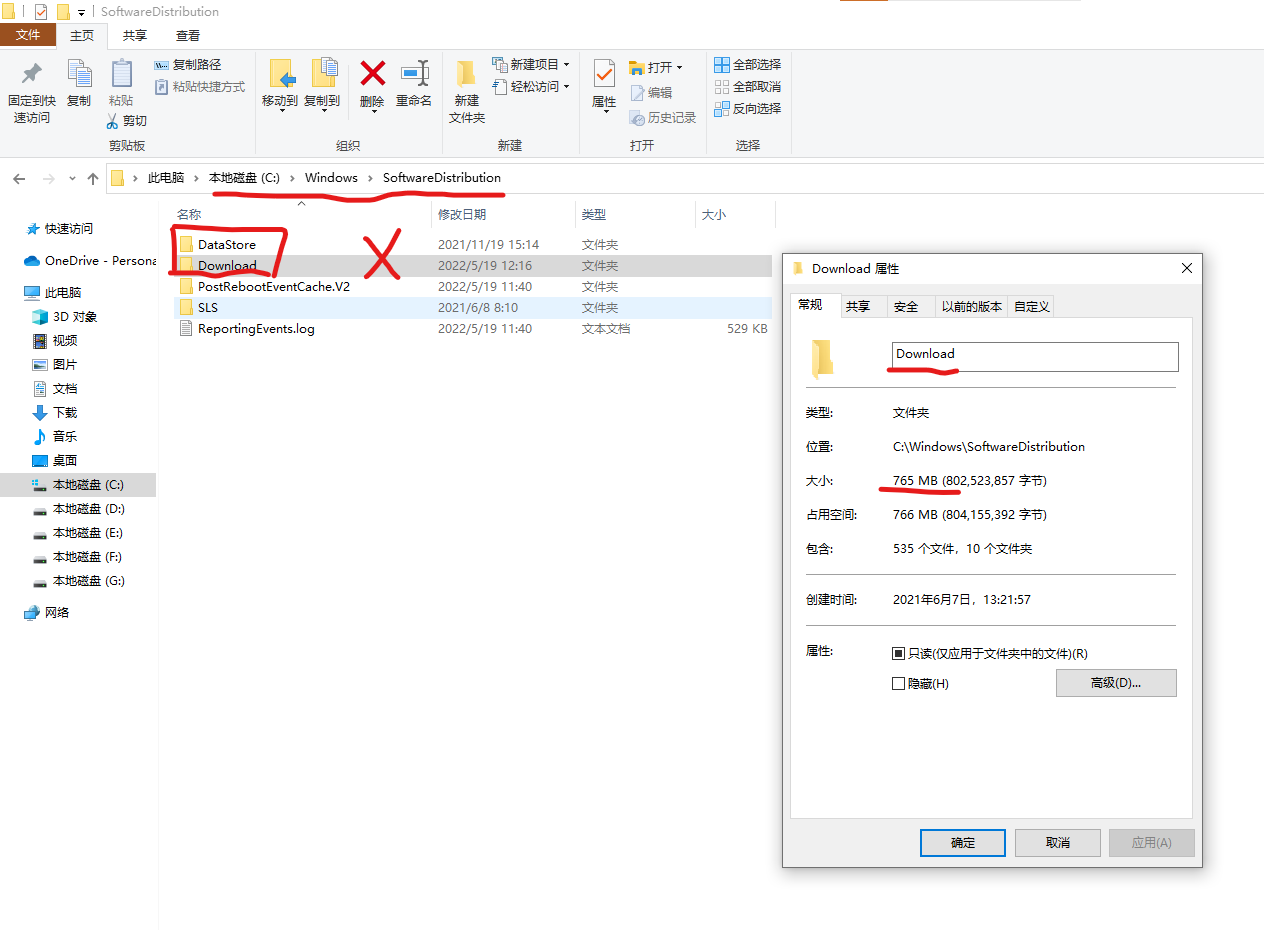Image resolution: width=1264 pixels, height=930 pixels.
Task: Click History (历史记录) in ribbon
Action: click(x=662, y=118)
